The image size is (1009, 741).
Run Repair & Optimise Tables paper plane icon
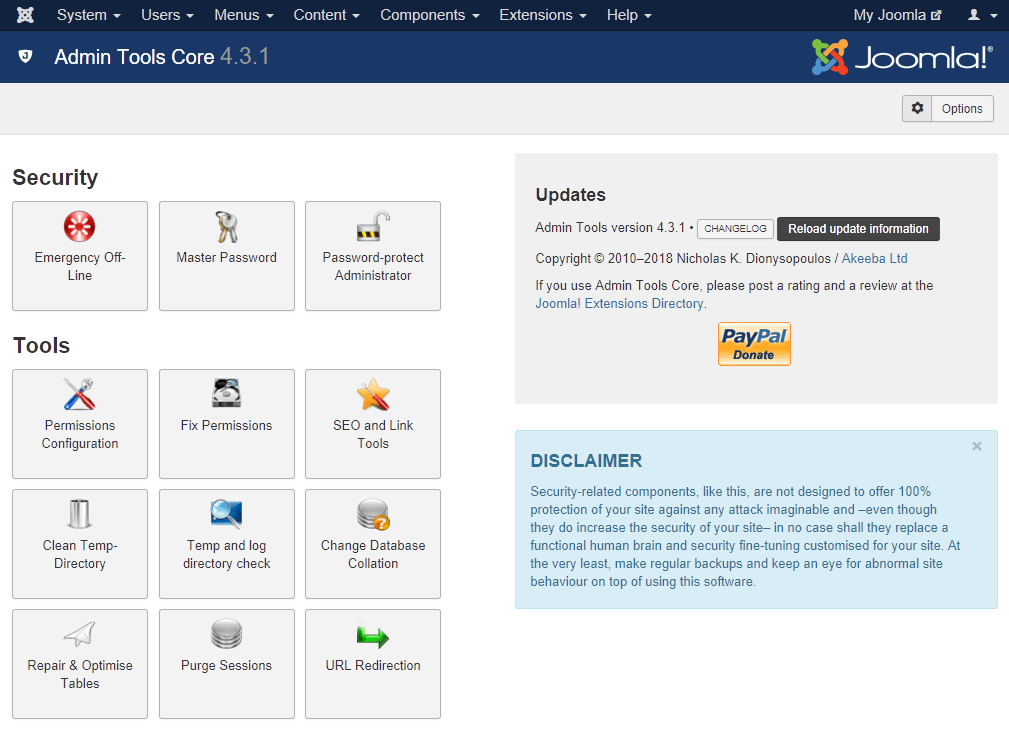point(80,634)
